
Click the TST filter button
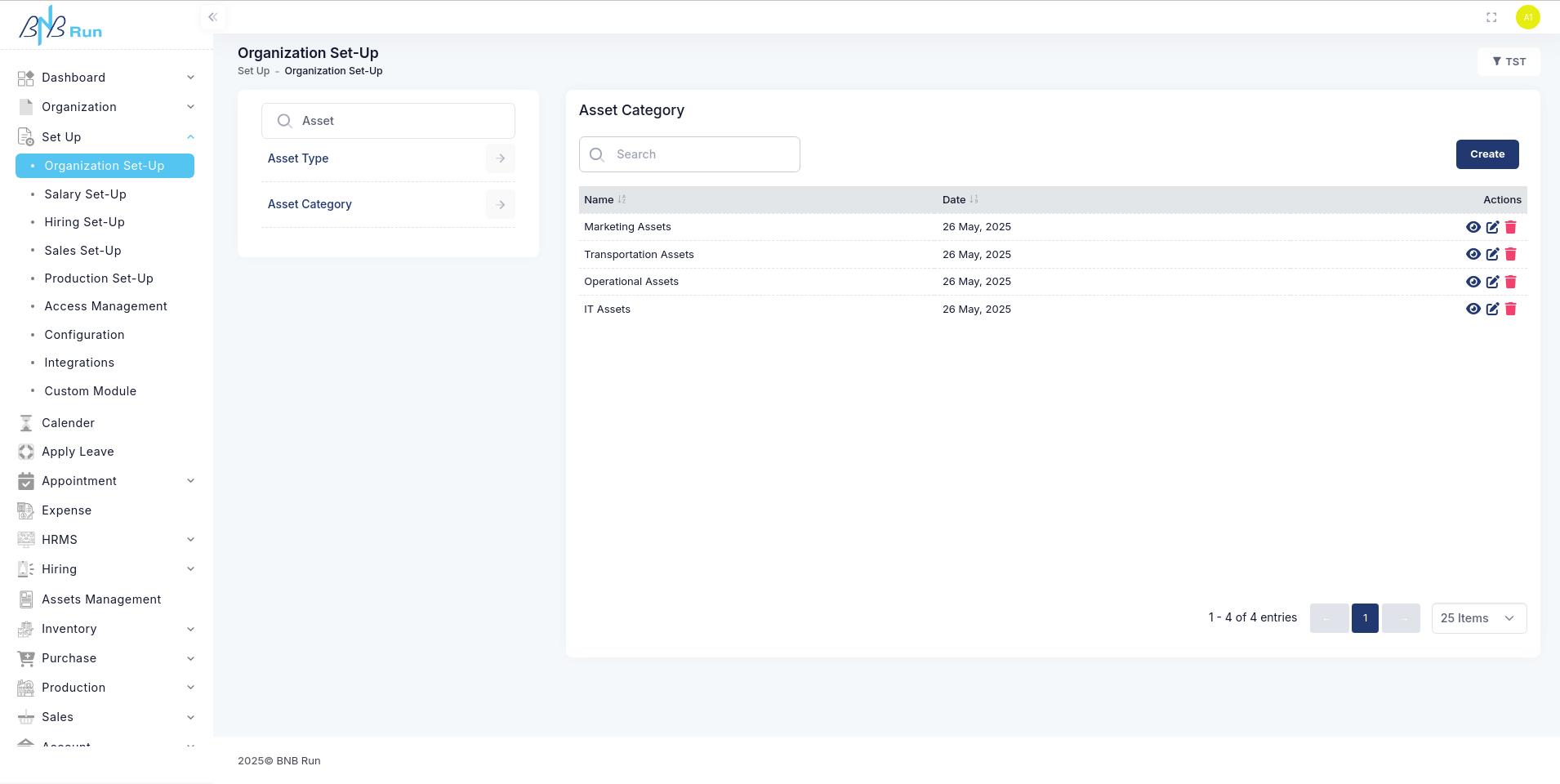tap(1509, 62)
